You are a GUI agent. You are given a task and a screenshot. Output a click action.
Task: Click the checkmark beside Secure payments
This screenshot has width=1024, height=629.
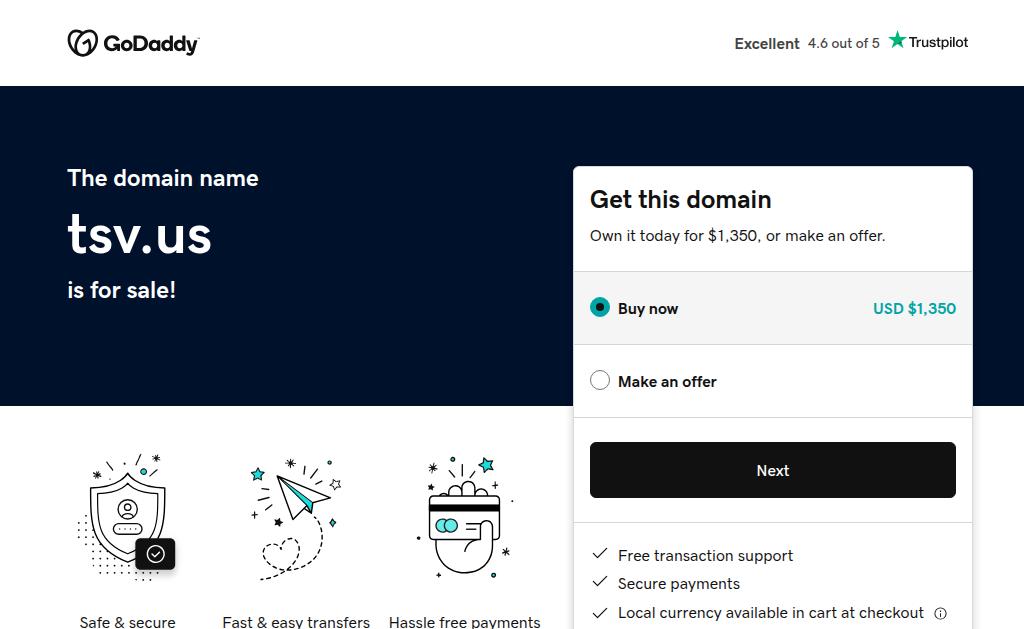pos(600,582)
